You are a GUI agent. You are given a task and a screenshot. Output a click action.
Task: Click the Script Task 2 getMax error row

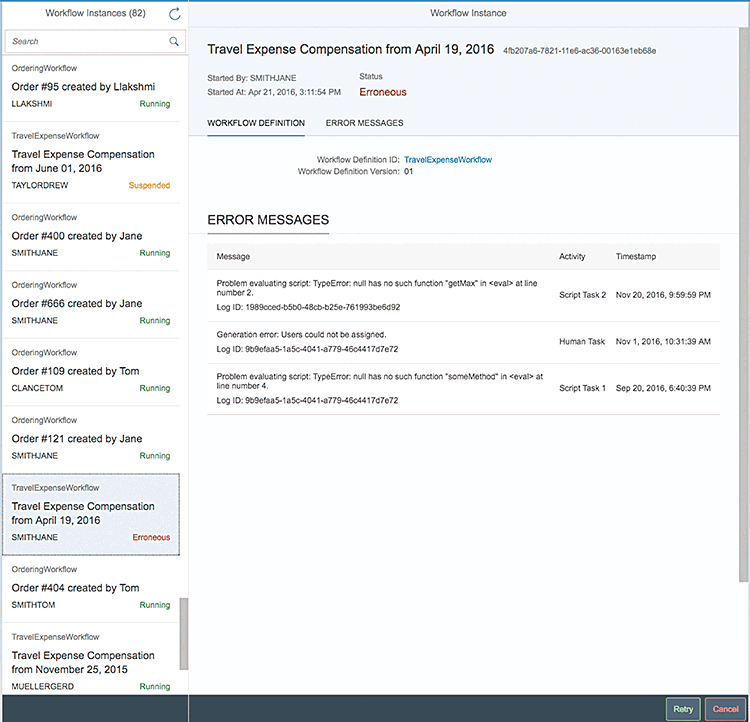pos(462,295)
